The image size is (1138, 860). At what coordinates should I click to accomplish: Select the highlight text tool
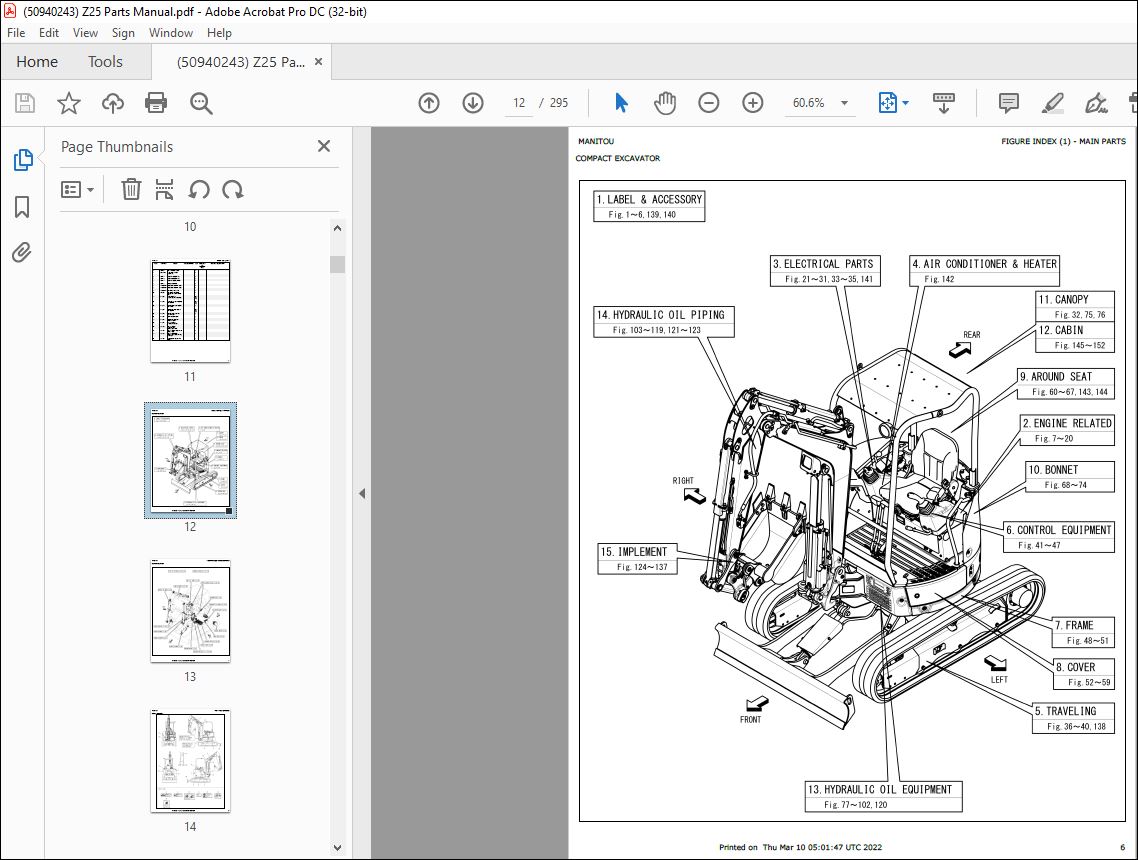(1052, 103)
